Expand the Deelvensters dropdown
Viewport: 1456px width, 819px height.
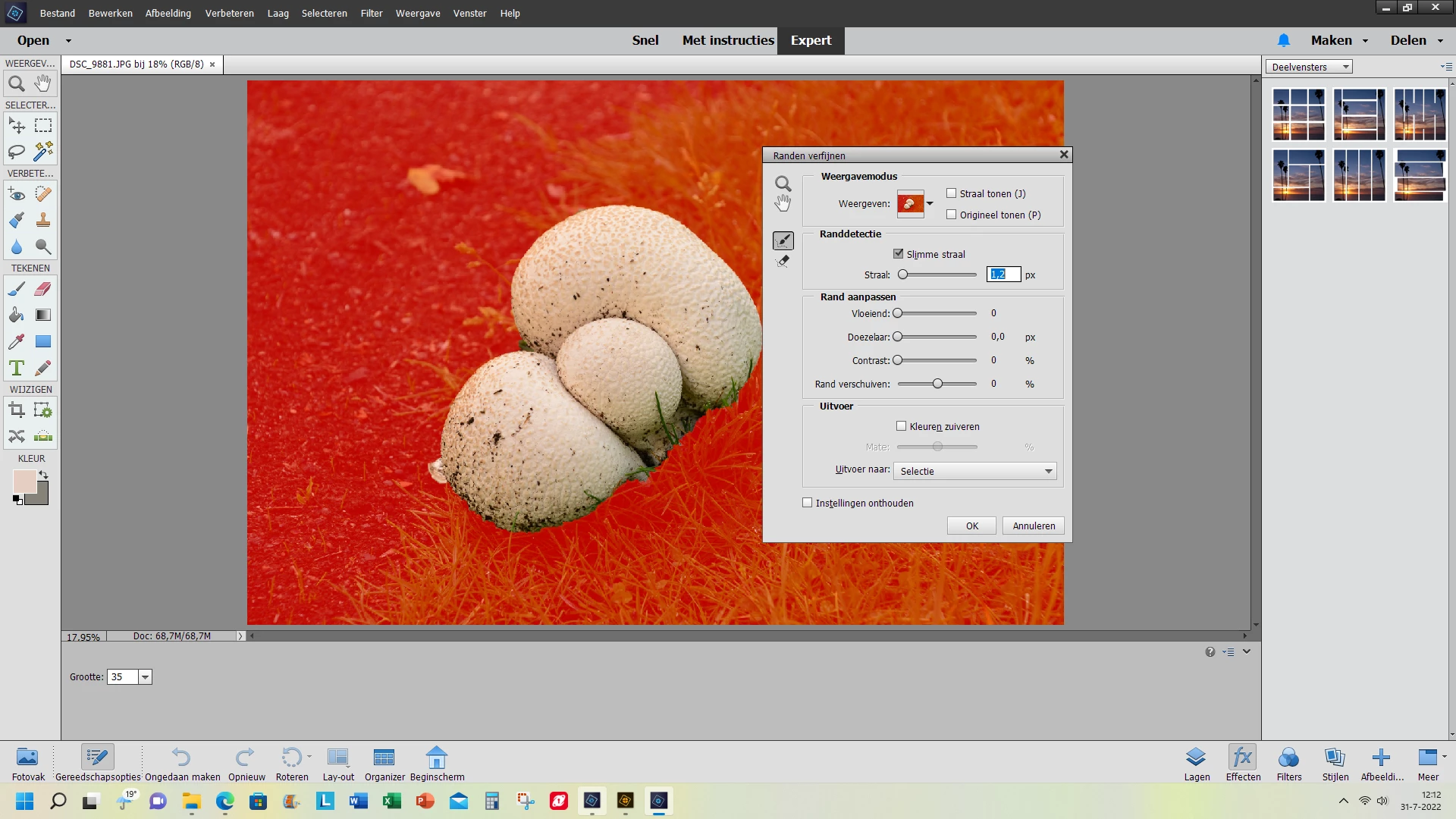[1310, 67]
